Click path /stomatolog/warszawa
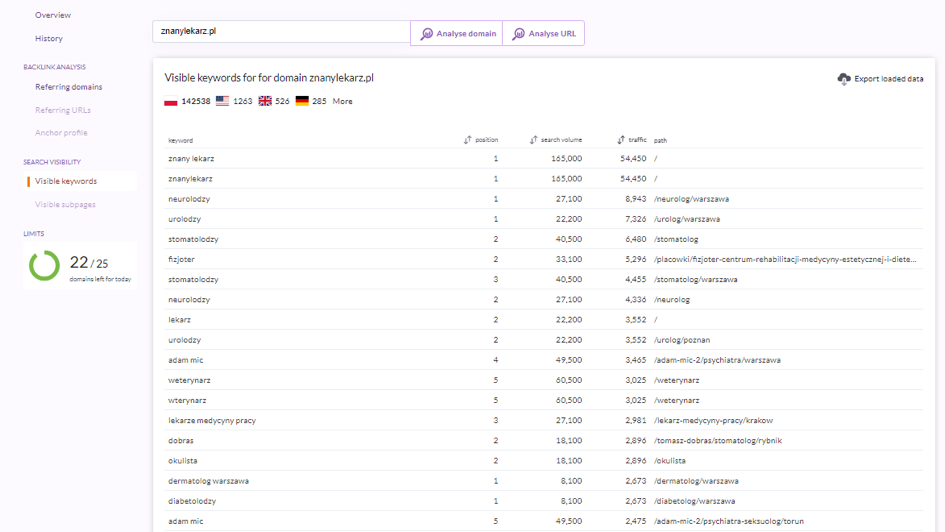The width and height of the screenshot is (945, 532). [695, 280]
